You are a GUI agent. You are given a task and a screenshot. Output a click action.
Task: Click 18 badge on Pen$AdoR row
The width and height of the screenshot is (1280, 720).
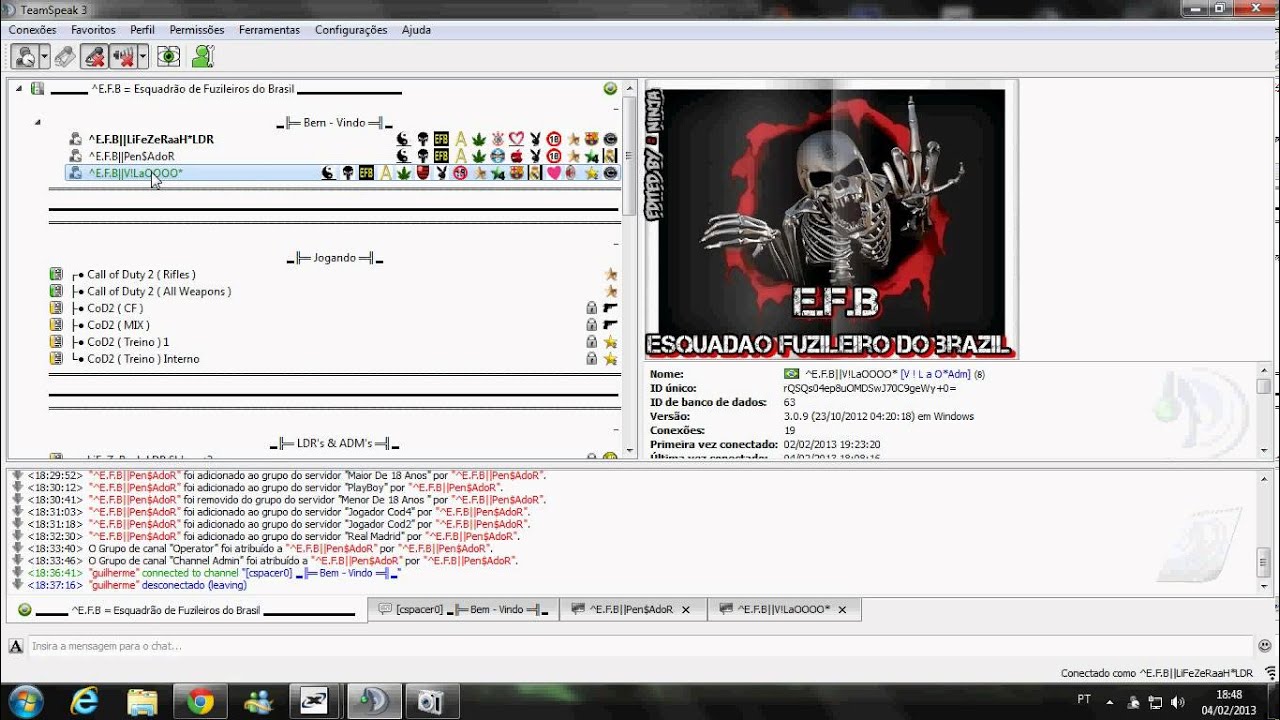(x=554, y=156)
